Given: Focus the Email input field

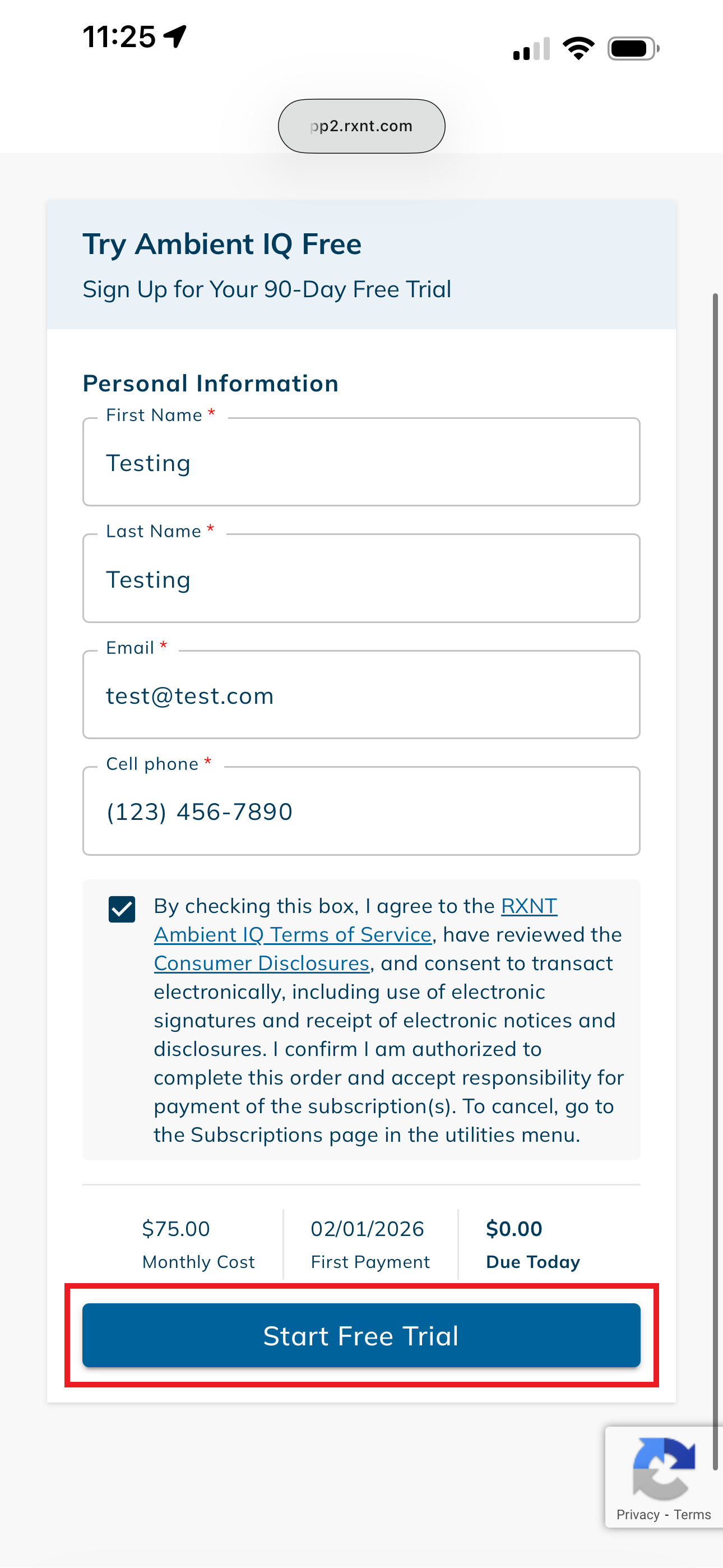Looking at the screenshot, I should [361, 695].
